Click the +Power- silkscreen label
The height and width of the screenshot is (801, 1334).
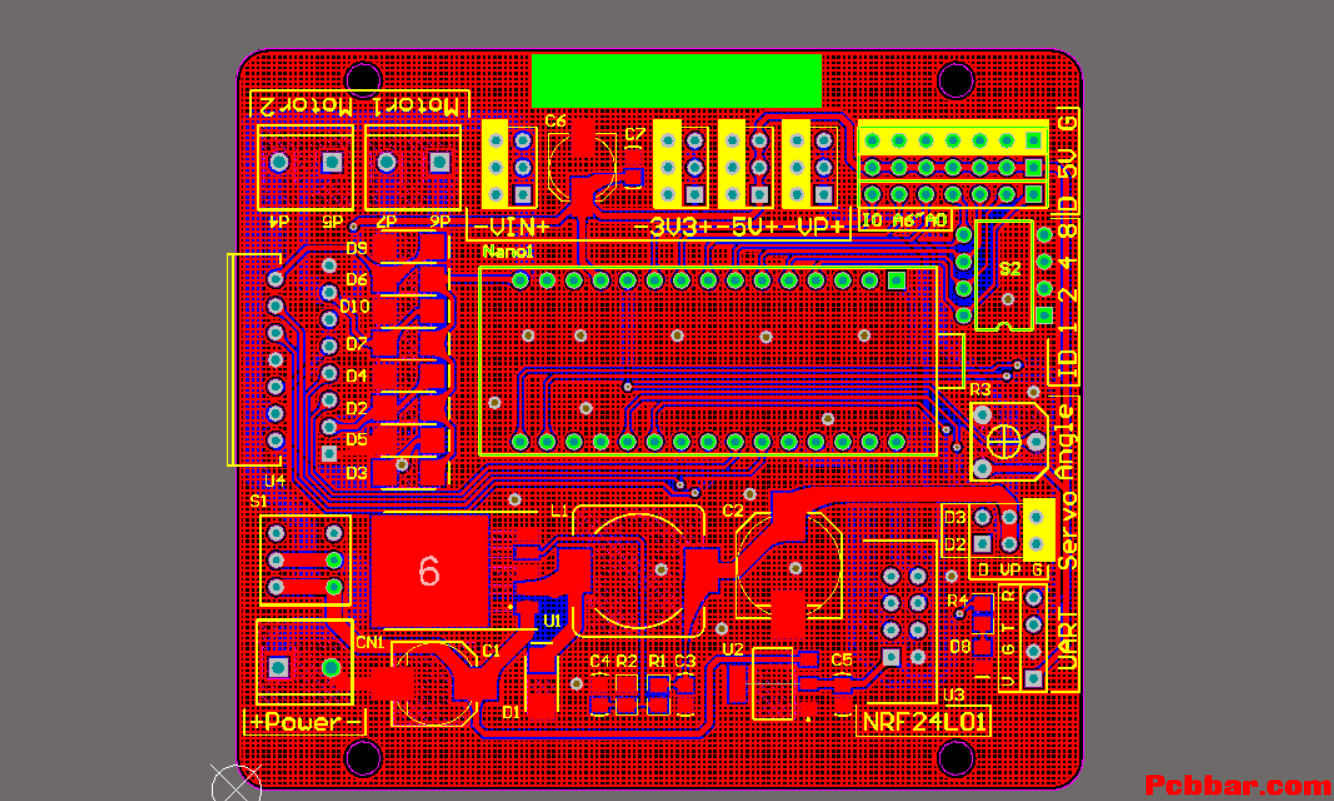[x=306, y=722]
